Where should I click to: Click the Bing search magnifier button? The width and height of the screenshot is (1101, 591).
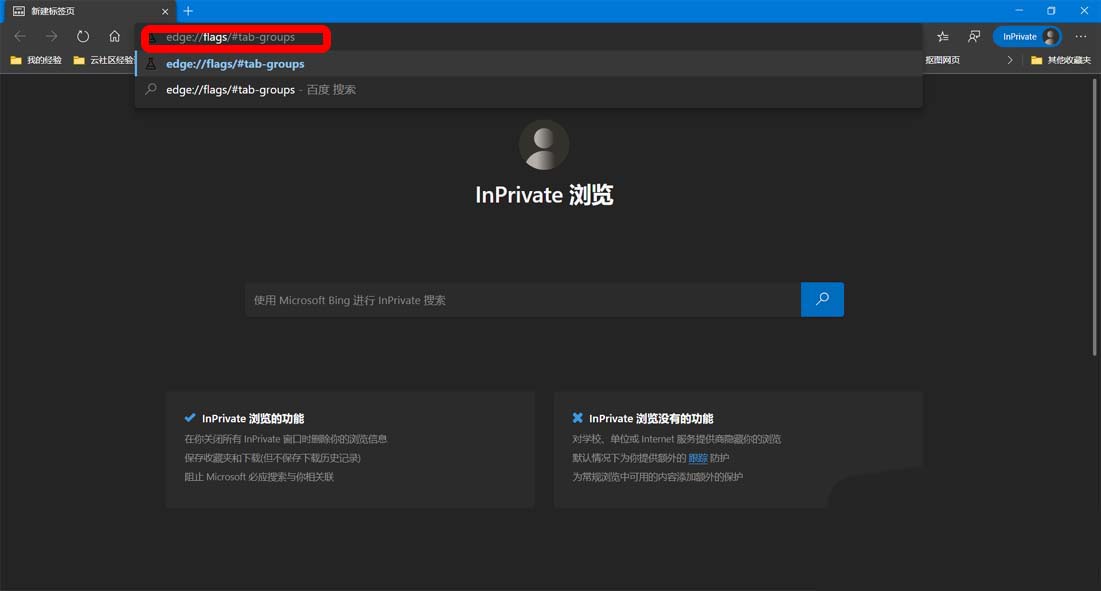(x=821, y=299)
